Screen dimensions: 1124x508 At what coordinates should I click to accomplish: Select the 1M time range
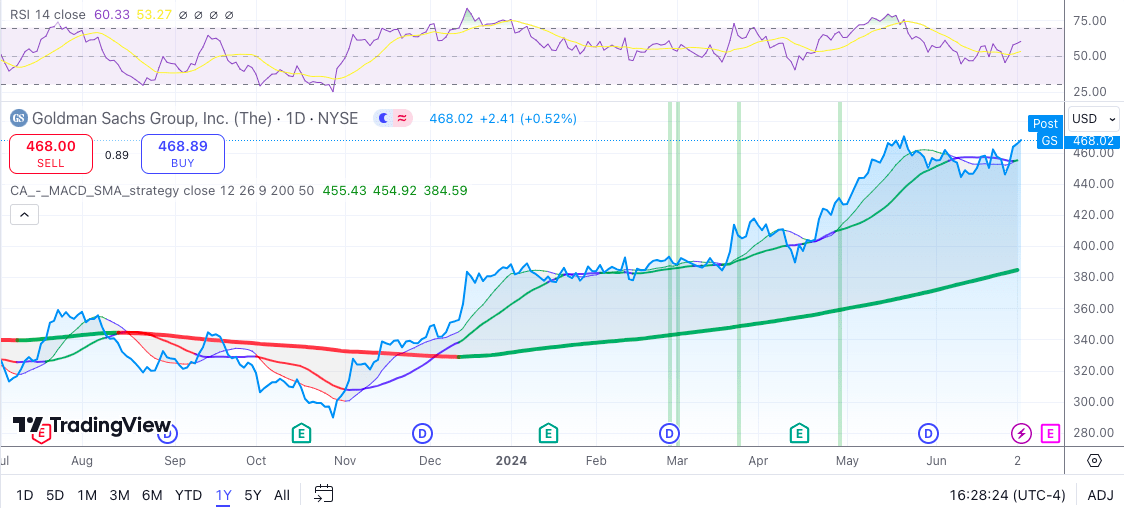tap(87, 495)
